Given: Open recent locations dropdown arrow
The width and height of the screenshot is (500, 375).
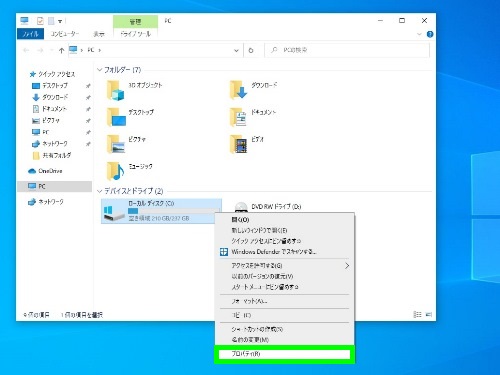Looking at the screenshot, I should click(52, 50).
